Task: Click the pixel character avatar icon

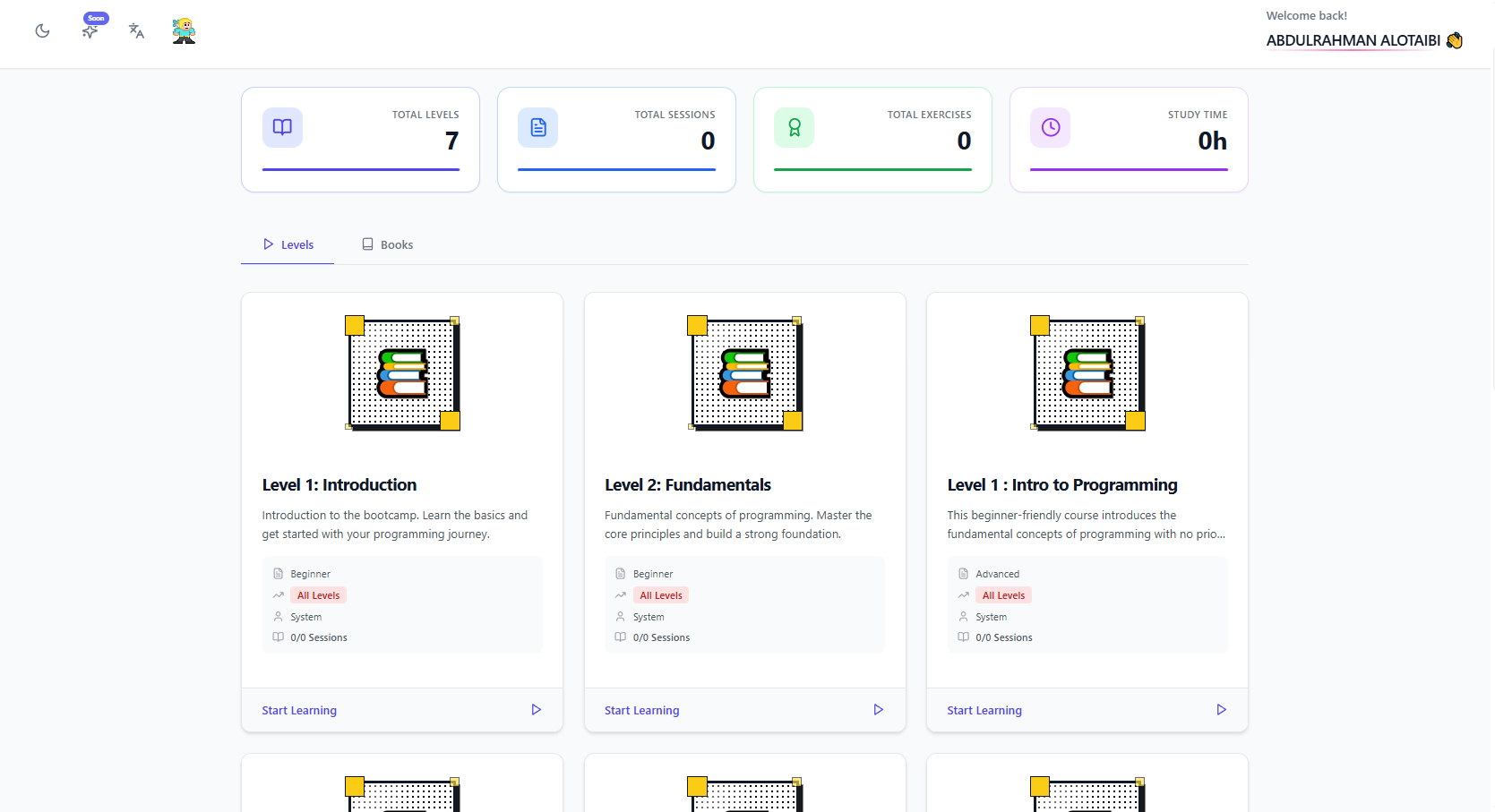Action: [184, 31]
